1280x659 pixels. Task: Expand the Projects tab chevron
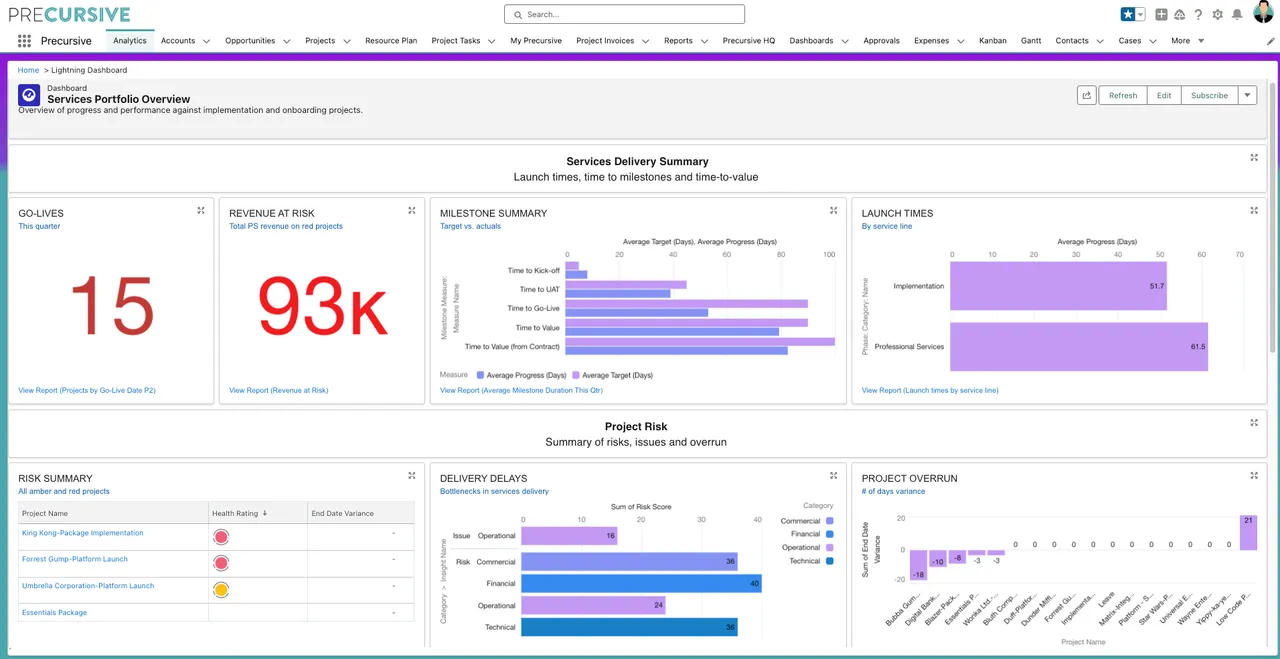(347, 41)
